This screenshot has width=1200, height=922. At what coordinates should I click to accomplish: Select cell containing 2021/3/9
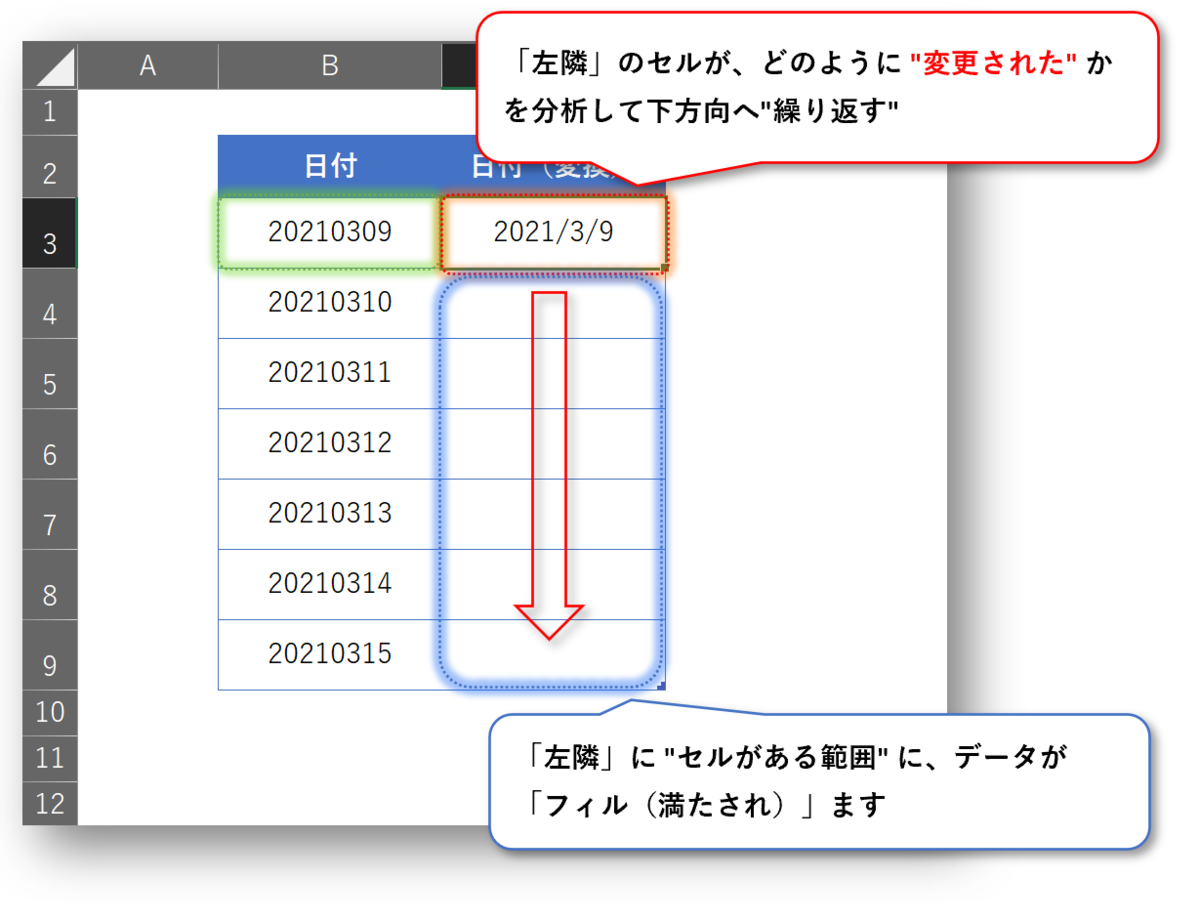(x=553, y=233)
